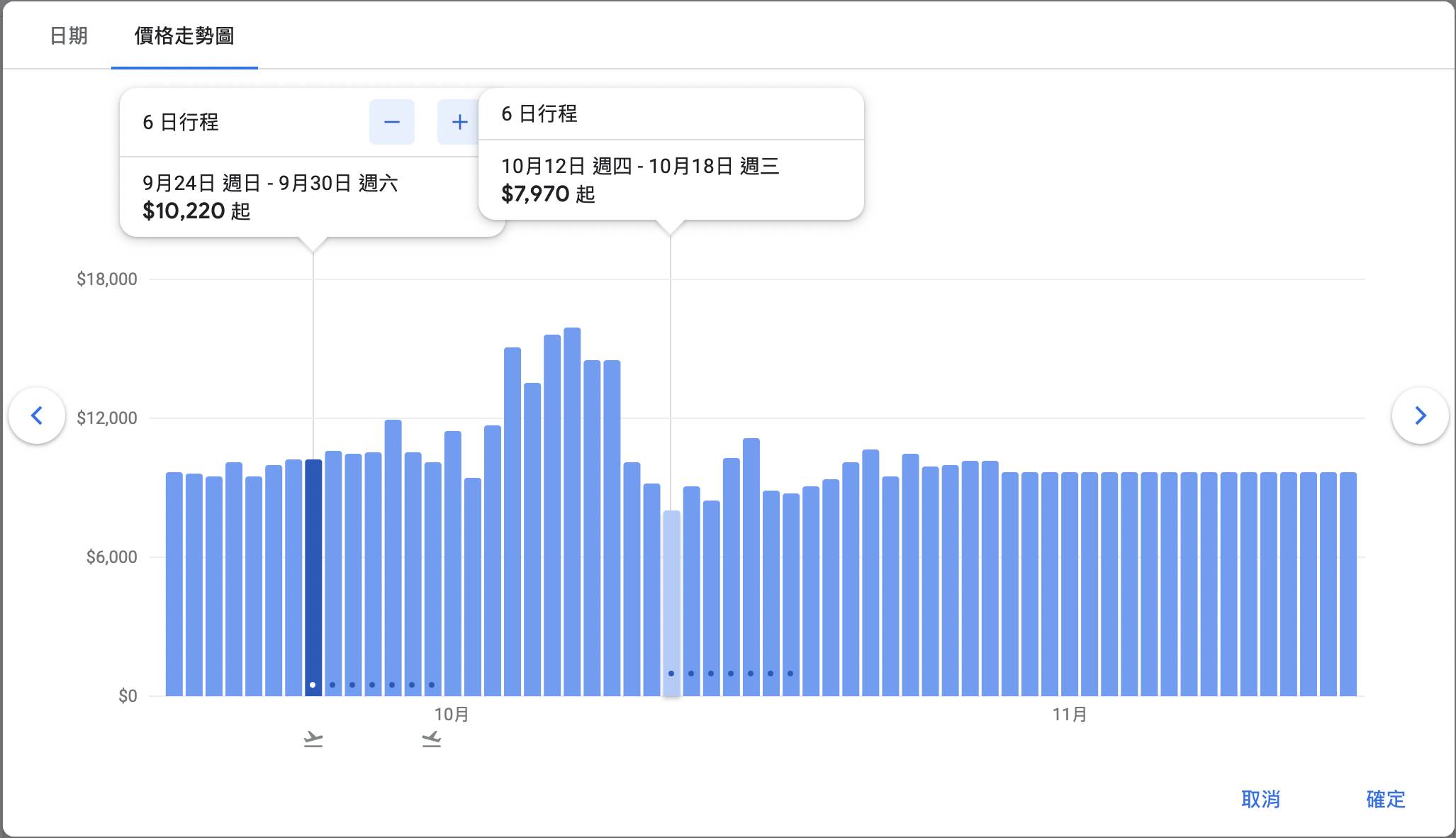The width and height of the screenshot is (1456, 838).
Task: Click the 11月 axis label
Action: point(1070,714)
